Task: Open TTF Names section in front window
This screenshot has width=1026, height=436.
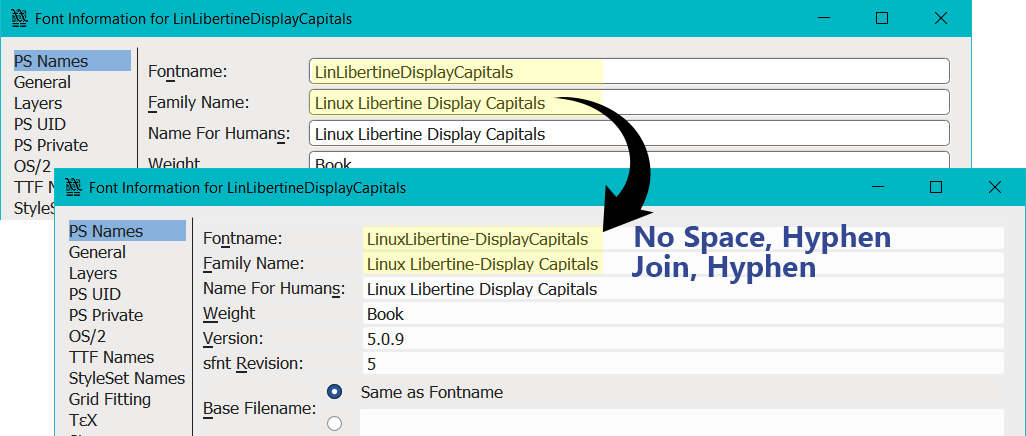Action: click(111, 357)
